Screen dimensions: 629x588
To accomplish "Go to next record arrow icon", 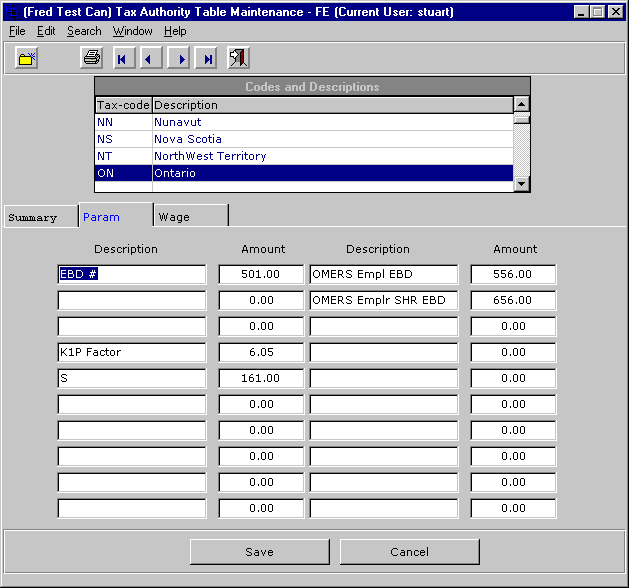I will [180, 58].
